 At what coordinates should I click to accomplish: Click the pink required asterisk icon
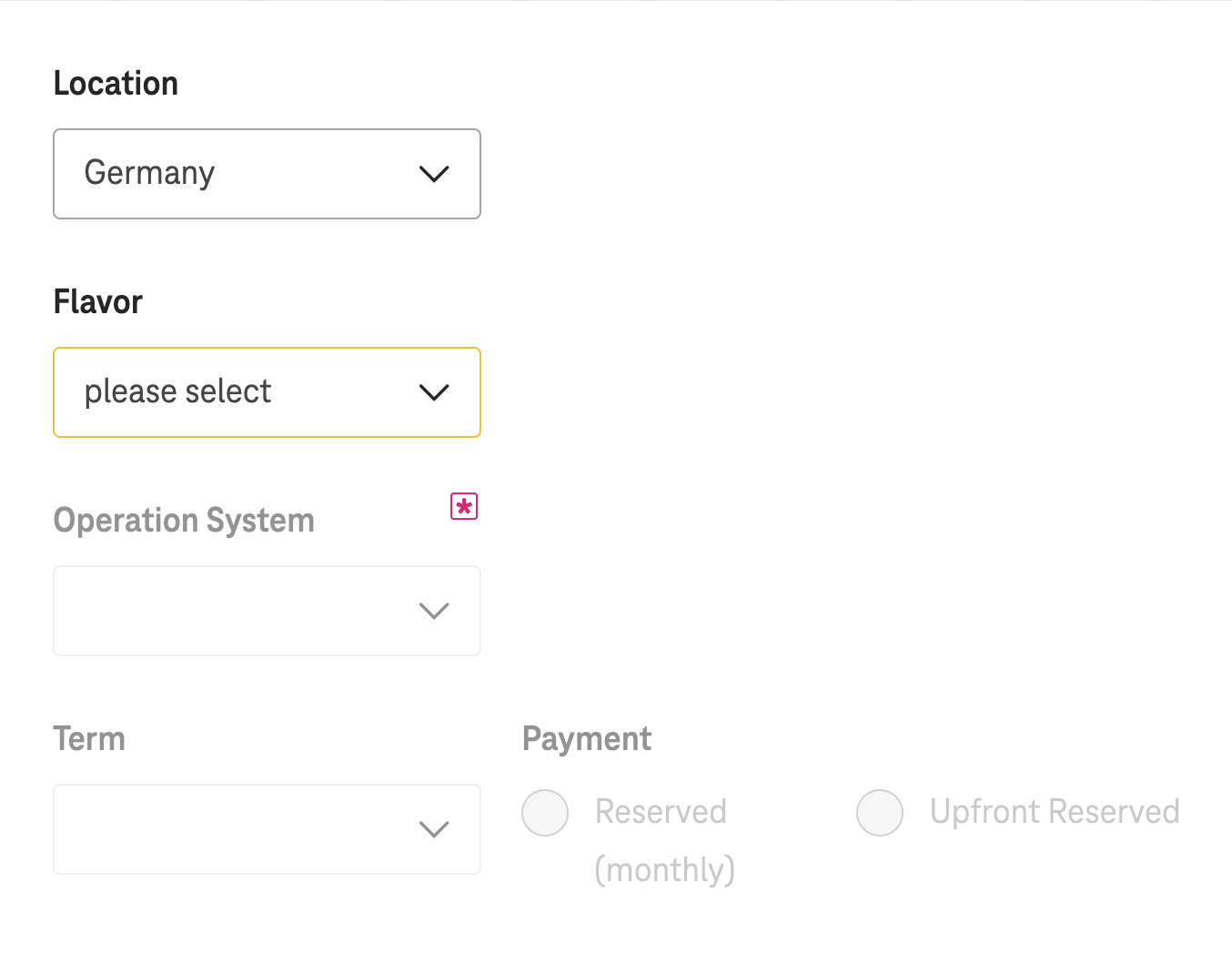coord(464,506)
